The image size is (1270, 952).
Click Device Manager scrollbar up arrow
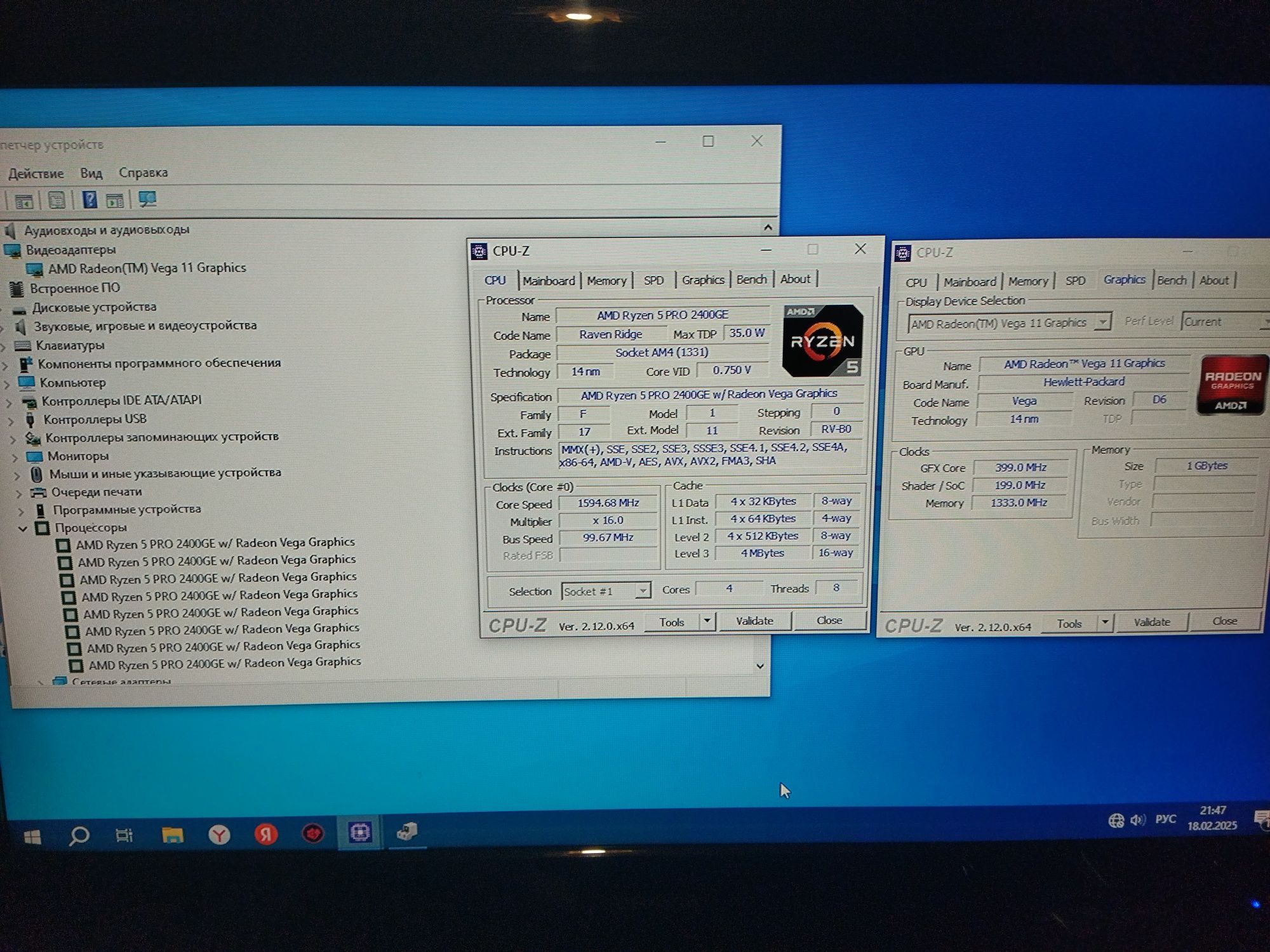click(x=768, y=227)
